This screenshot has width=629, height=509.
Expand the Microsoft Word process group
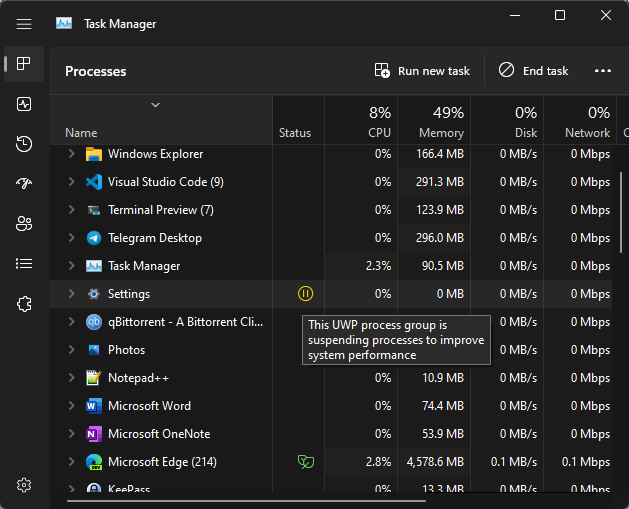point(71,406)
